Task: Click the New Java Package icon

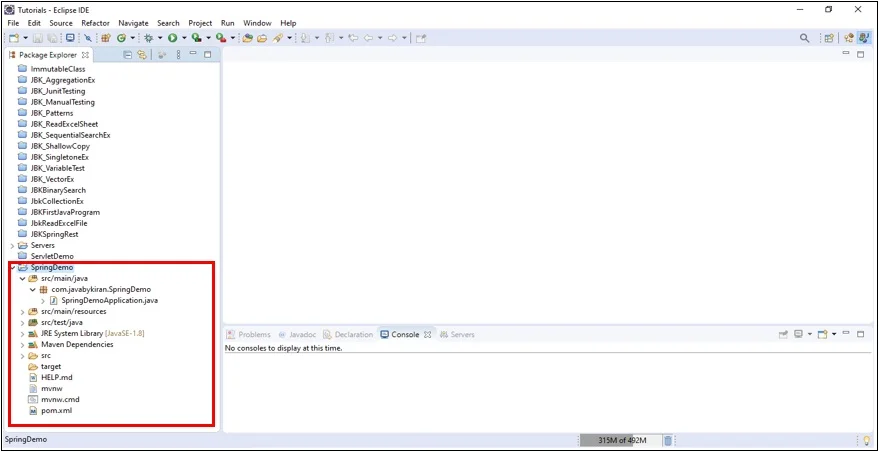Action: click(106, 38)
